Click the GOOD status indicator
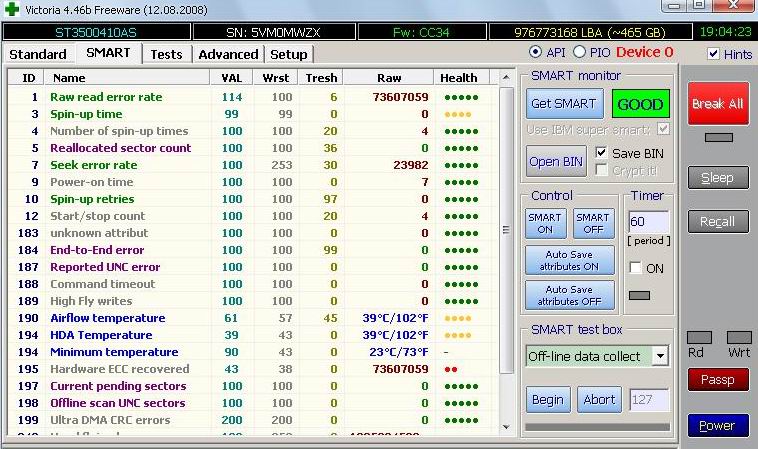Screen dimensions: 758x449 coord(640,104)
